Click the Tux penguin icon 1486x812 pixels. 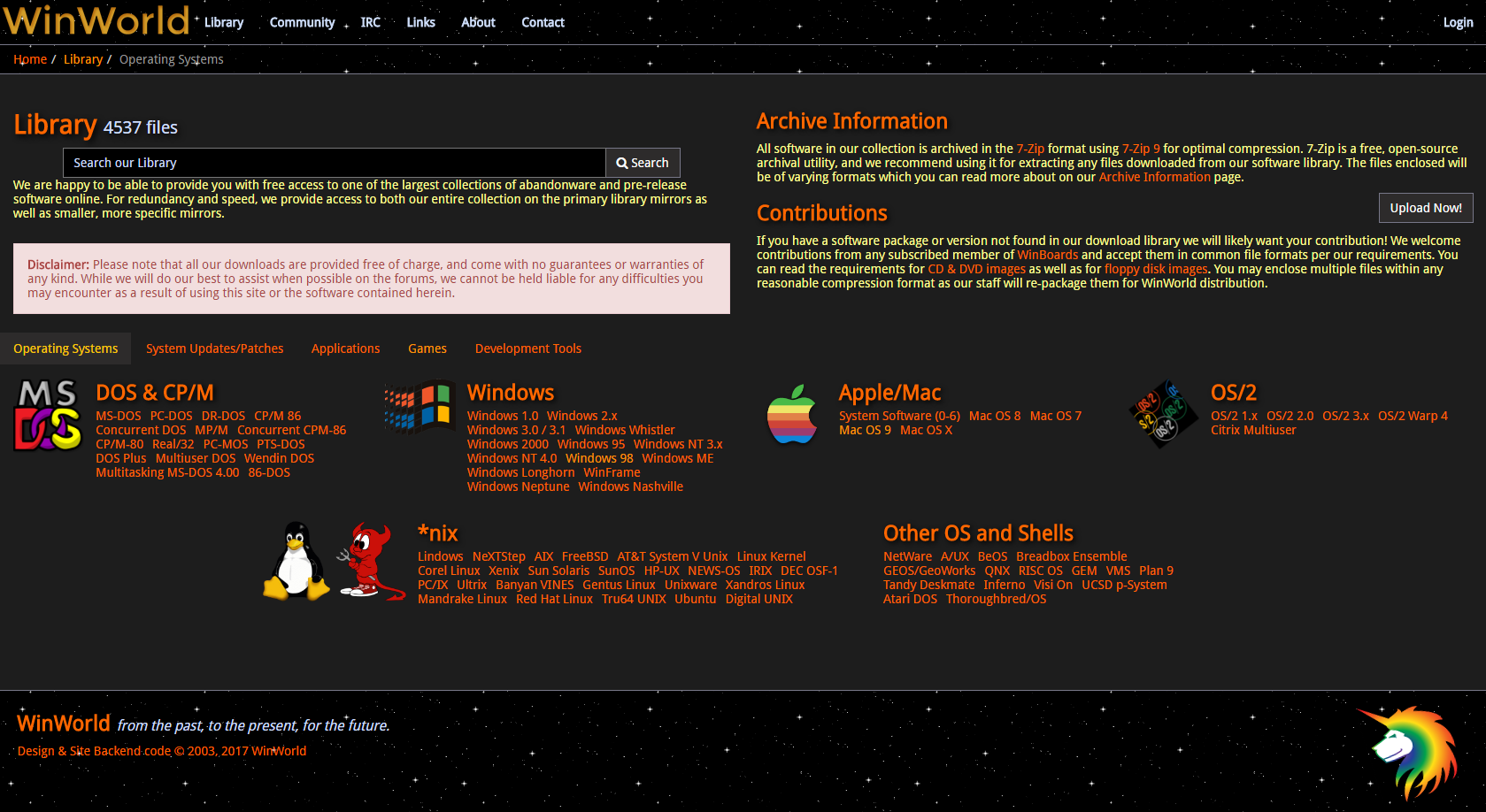pos(296,561)
